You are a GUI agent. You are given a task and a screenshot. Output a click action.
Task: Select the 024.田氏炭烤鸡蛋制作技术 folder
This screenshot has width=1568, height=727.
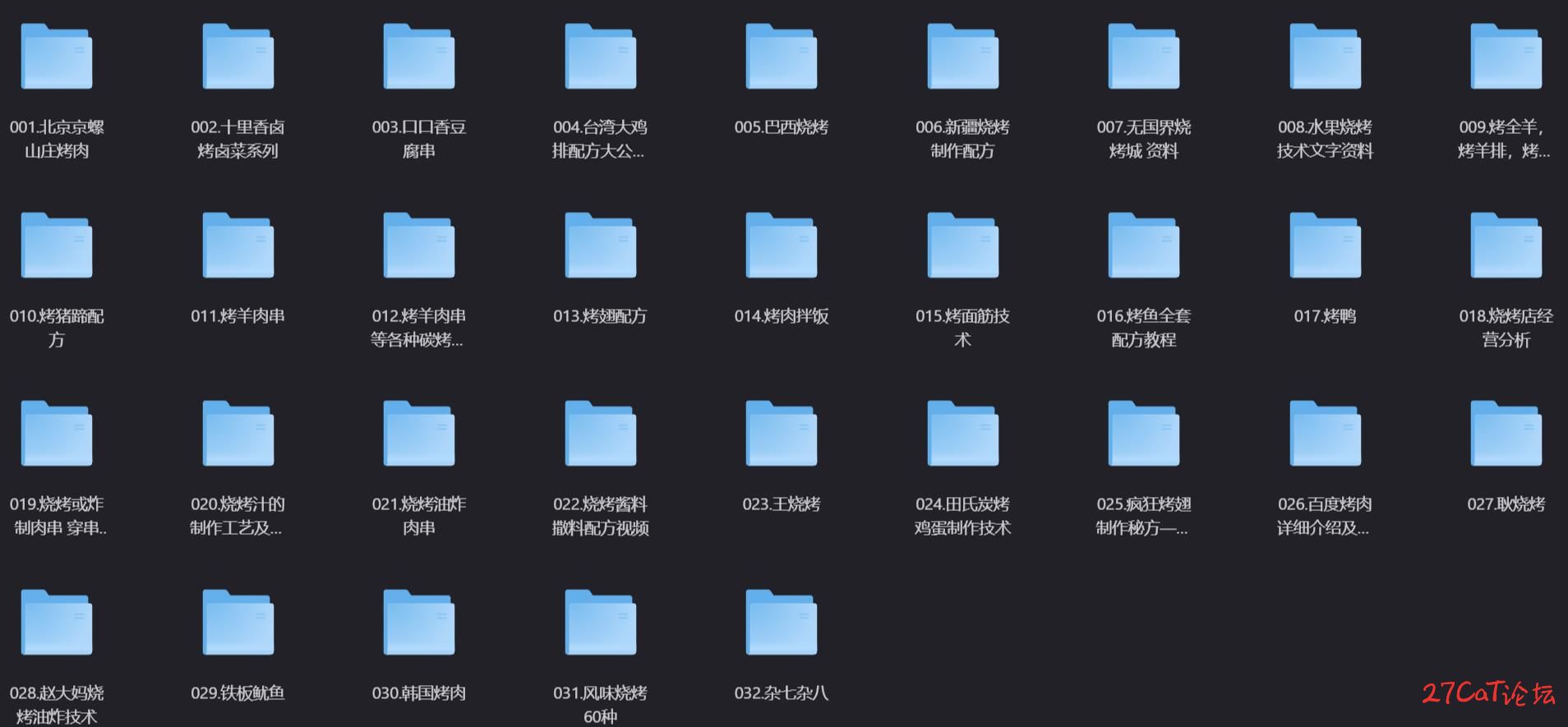pos(962,434)
